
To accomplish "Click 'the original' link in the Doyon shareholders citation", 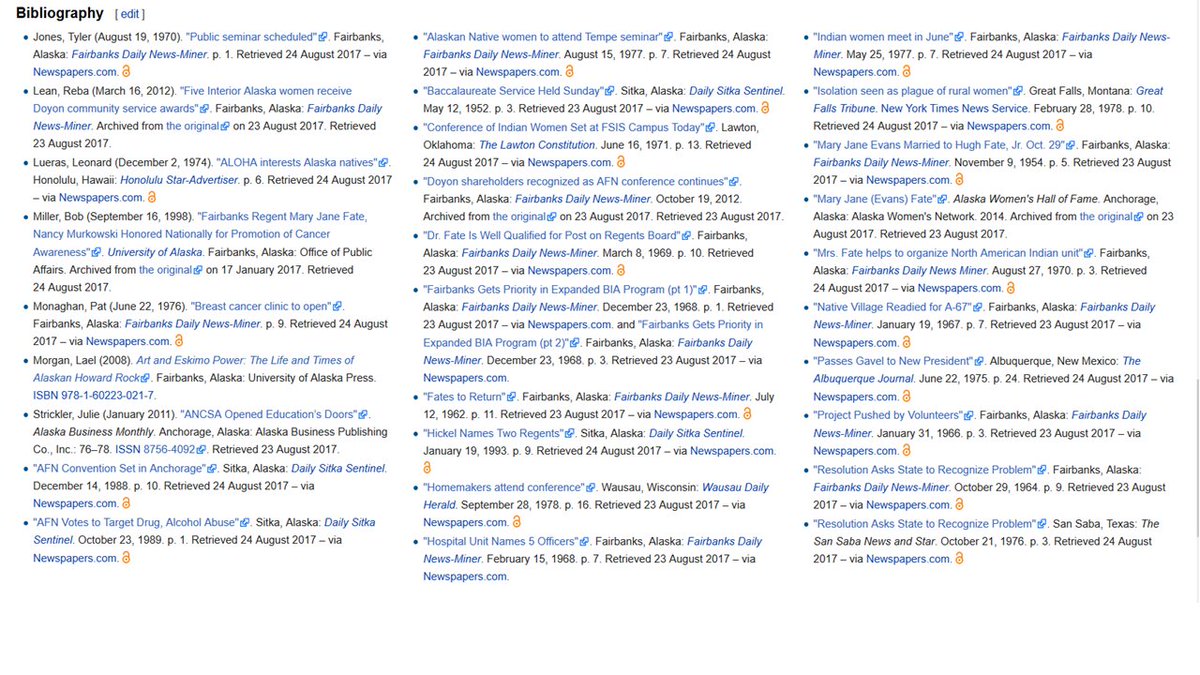I will click(519, 216).
